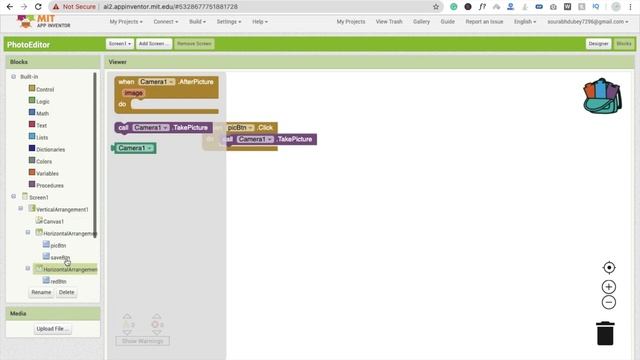Click the Rename button
The height and width of the screenshot is (360, 640).
[41, 292]
